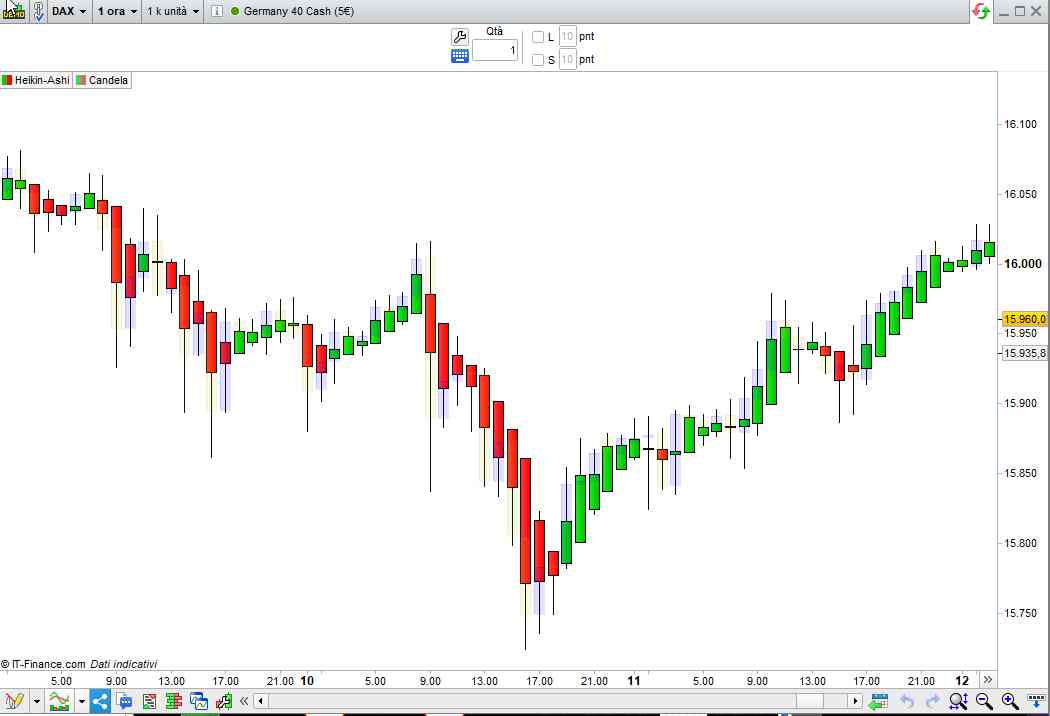Open the DAX instrument dropdown
The height and width of the screenshot is (716, 1050).
[69, 11]
